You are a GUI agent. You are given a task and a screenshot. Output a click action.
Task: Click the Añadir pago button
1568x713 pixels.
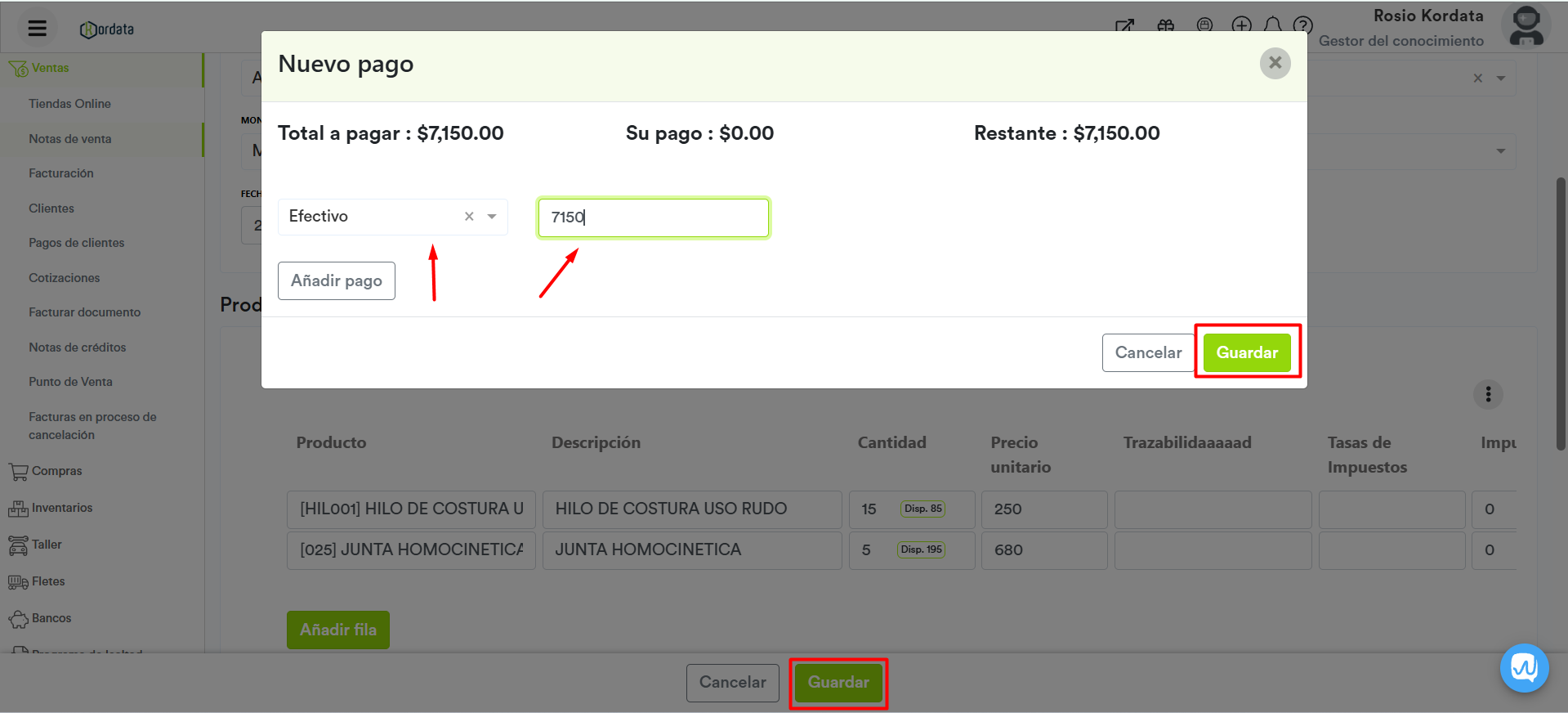(336, 280)
